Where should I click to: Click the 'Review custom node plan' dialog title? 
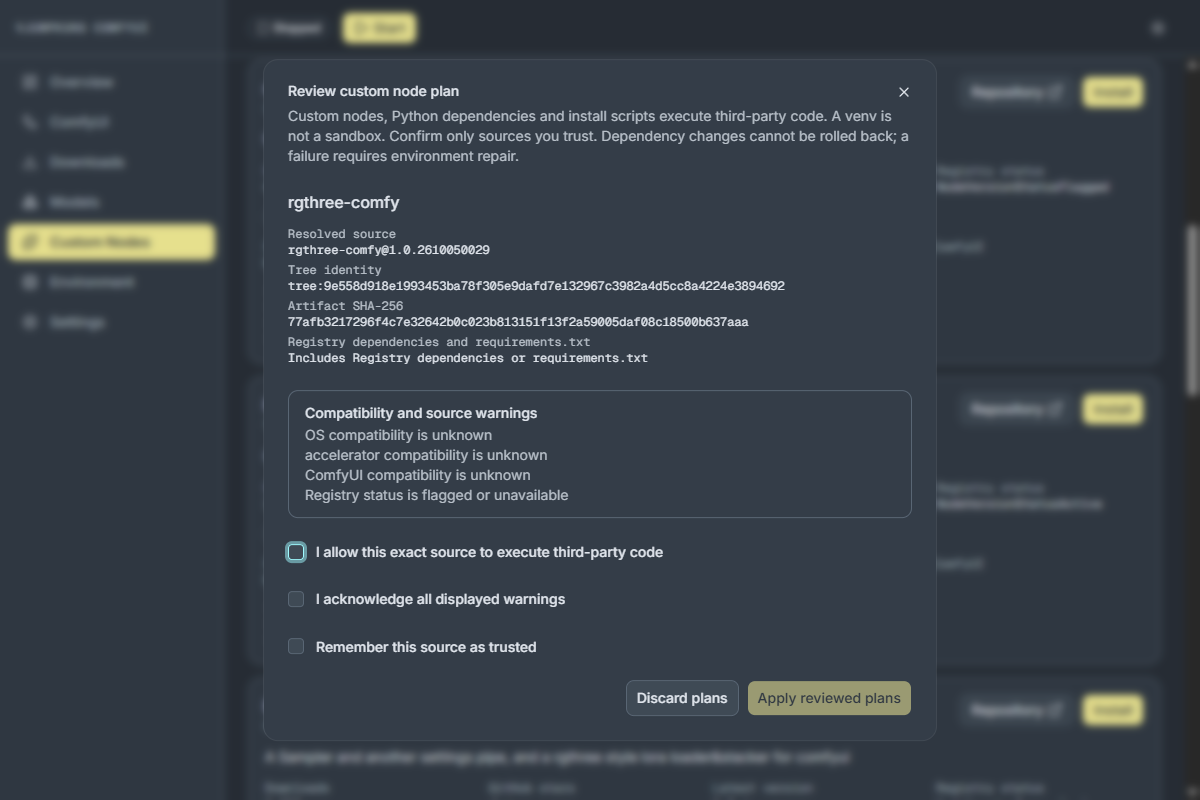pos(374,91)
